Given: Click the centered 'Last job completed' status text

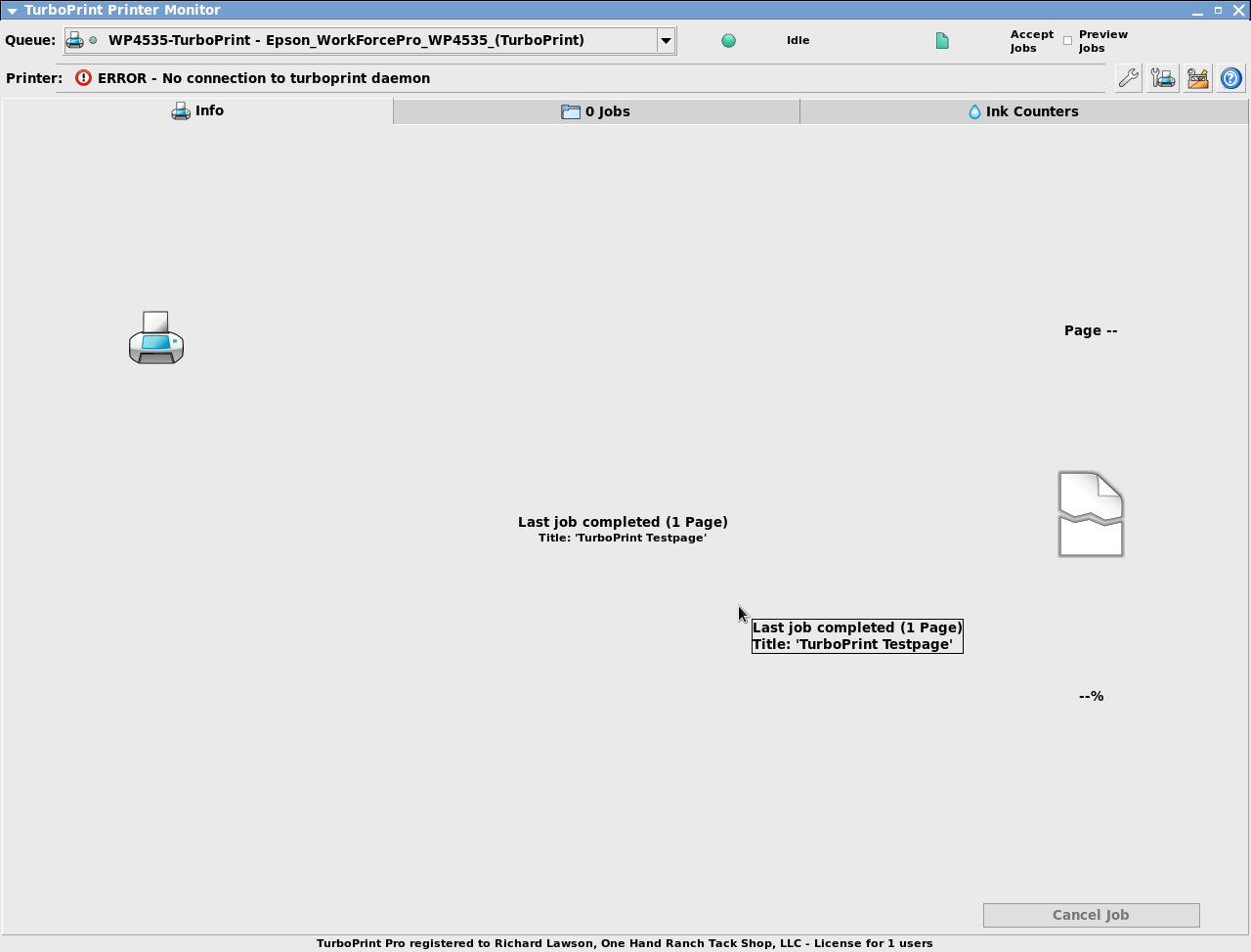Looking at the screenshot, I should coord(623,523).
